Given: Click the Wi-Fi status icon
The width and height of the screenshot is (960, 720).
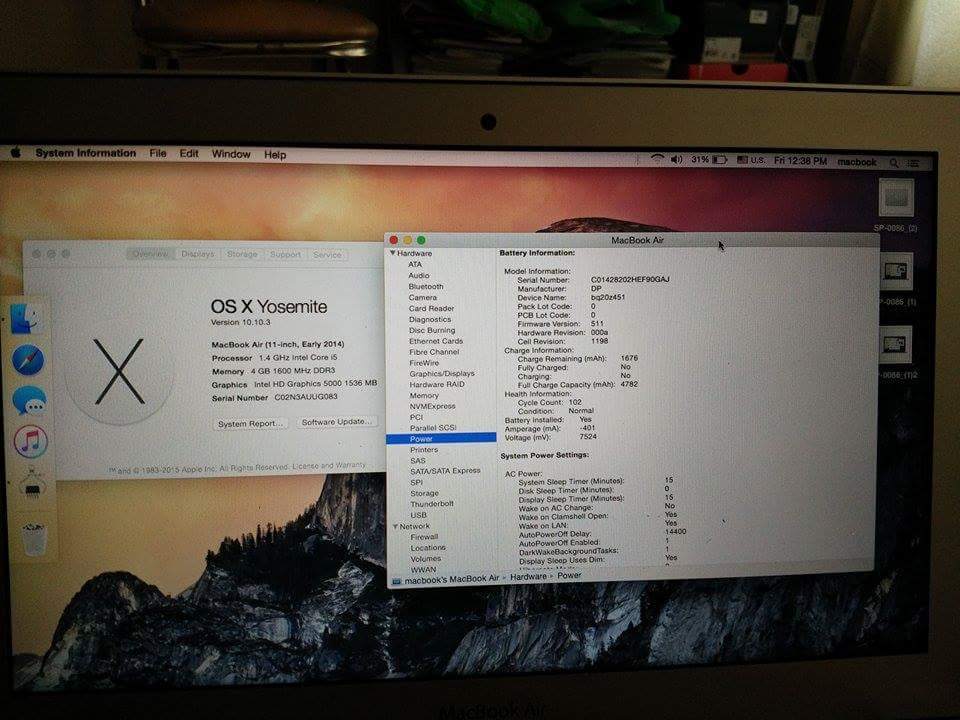Looking at the screenshot, I should click(657, 159).
